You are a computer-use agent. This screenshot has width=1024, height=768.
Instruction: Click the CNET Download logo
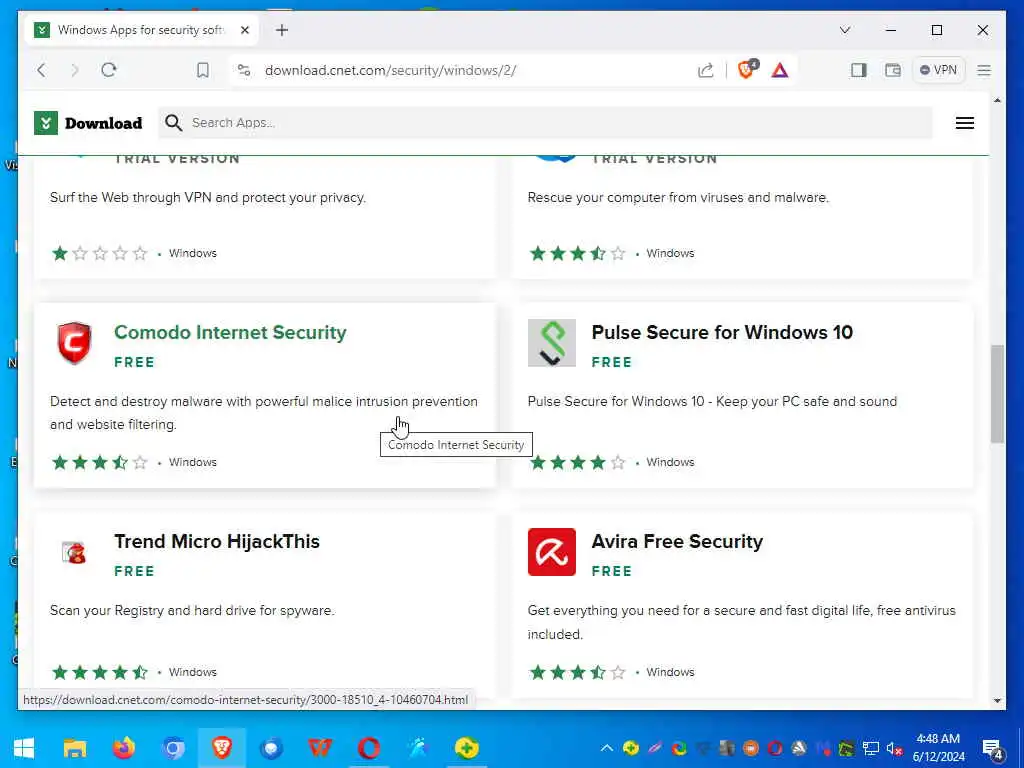pos(88,123)
